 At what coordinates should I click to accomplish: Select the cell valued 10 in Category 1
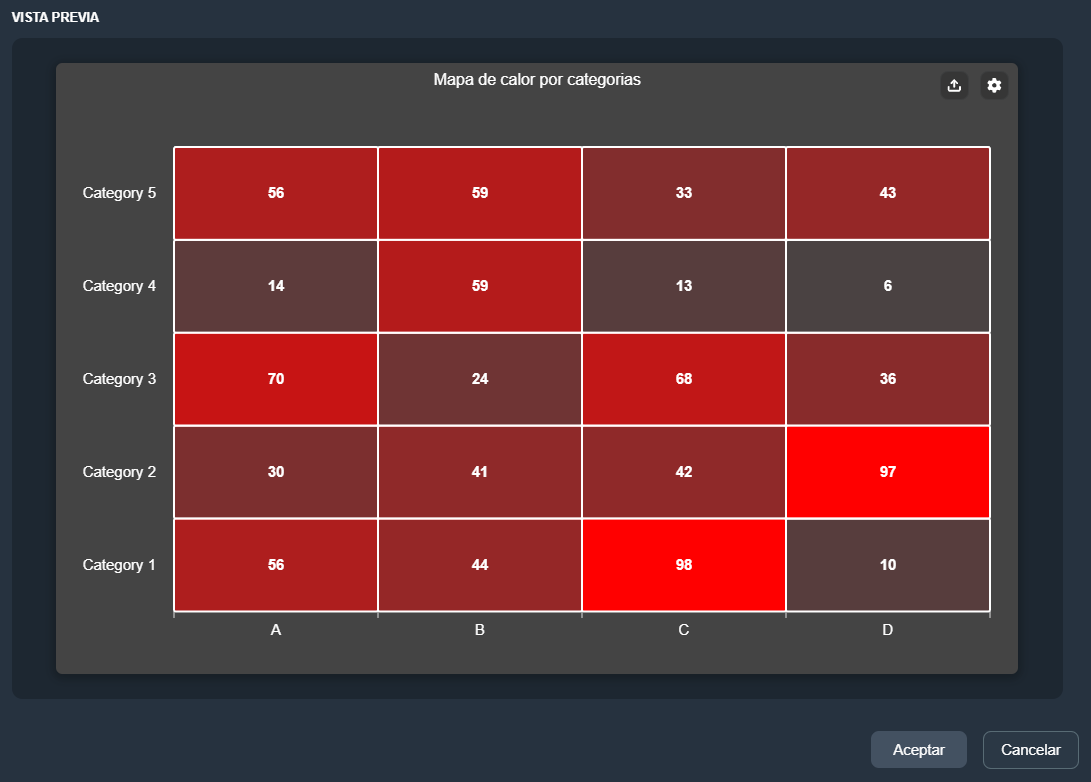(x=887, y=565)
